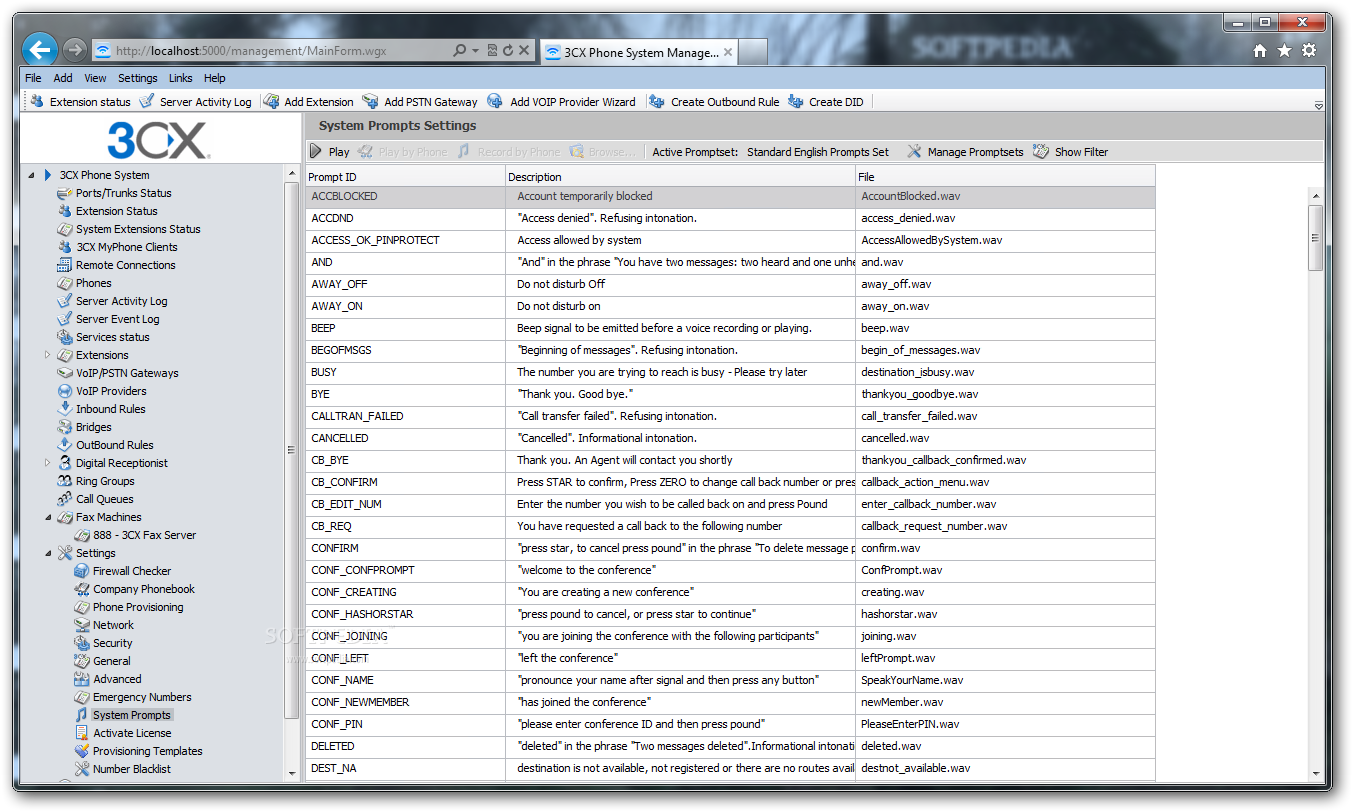This screenshot has height=812, width=1353.
Task: Open Manage Promptsets
Action: coord(965,152)
